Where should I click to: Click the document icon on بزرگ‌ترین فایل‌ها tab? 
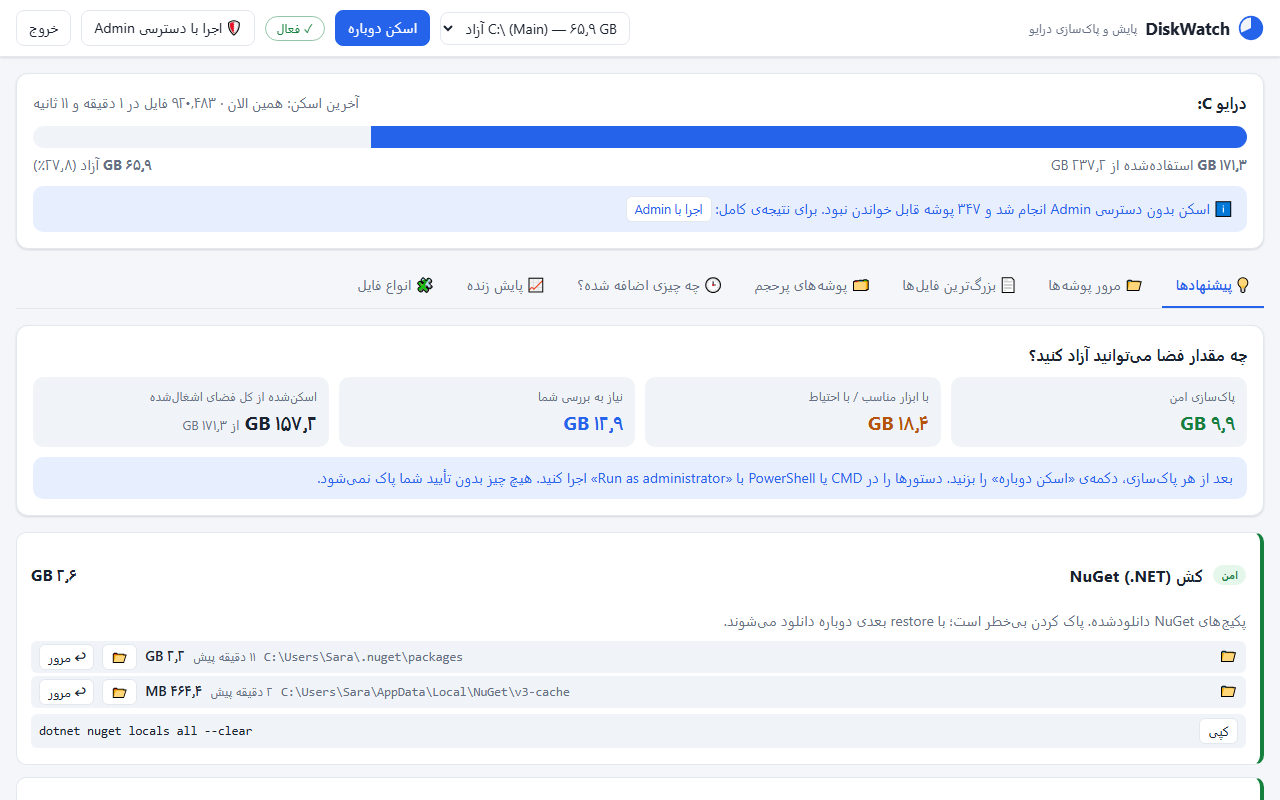coord(1008,285)
